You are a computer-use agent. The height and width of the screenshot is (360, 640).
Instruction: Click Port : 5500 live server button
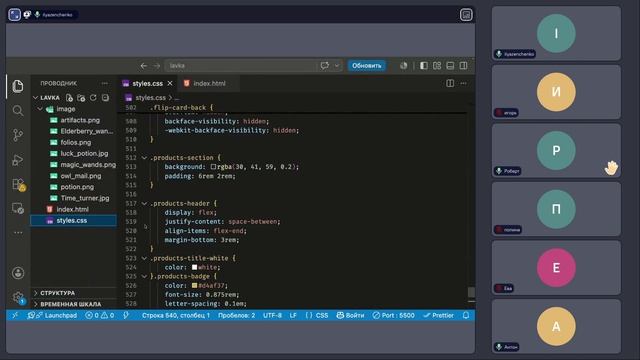coord(393,315)
